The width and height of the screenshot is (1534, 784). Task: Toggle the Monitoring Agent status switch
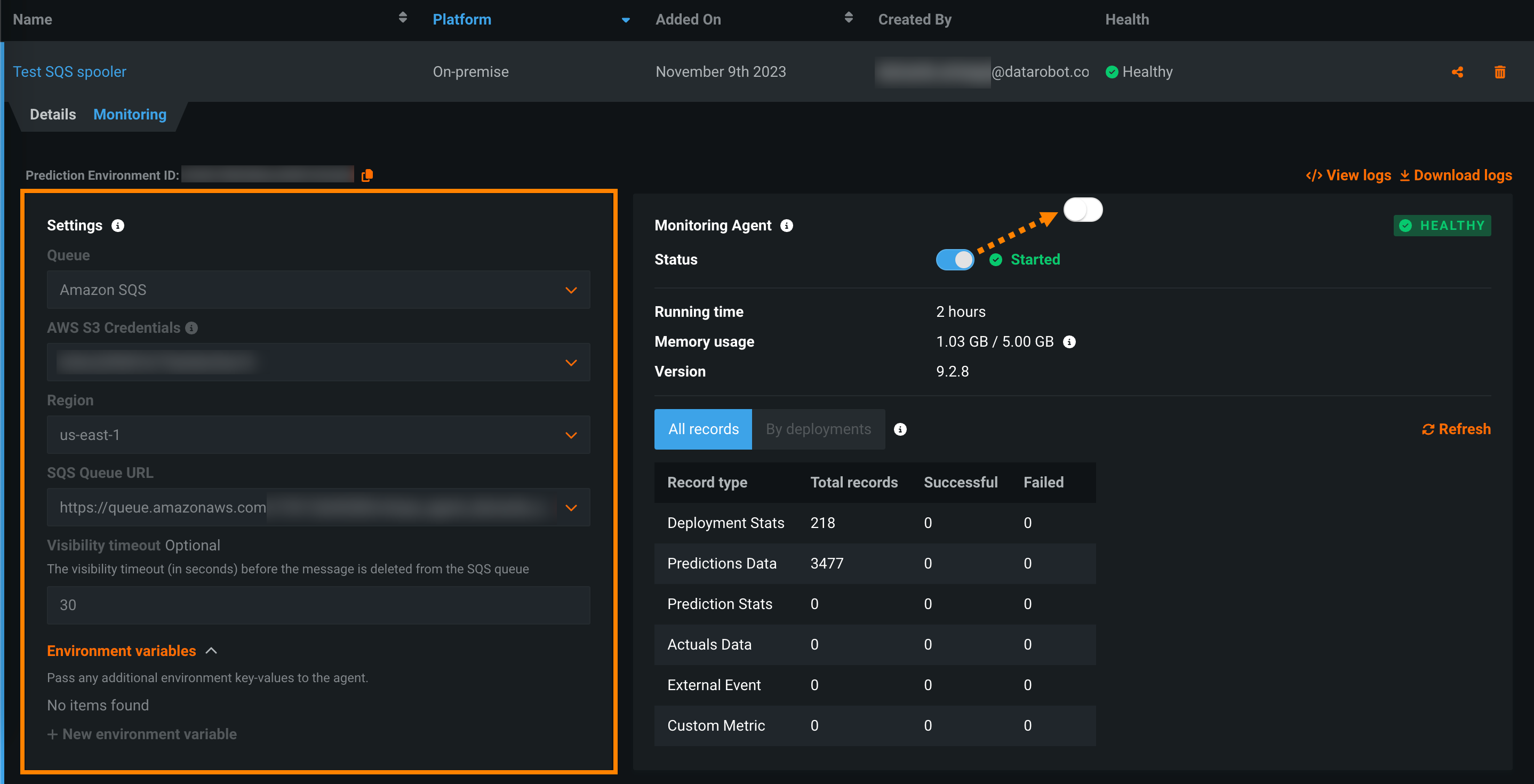click(x=955, y=260)
